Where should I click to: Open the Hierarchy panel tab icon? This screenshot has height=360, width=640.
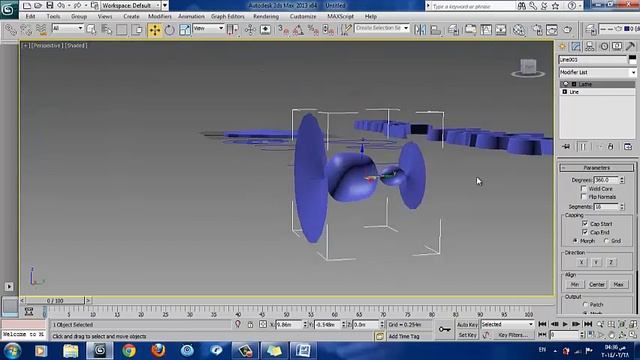click(590, 47)
